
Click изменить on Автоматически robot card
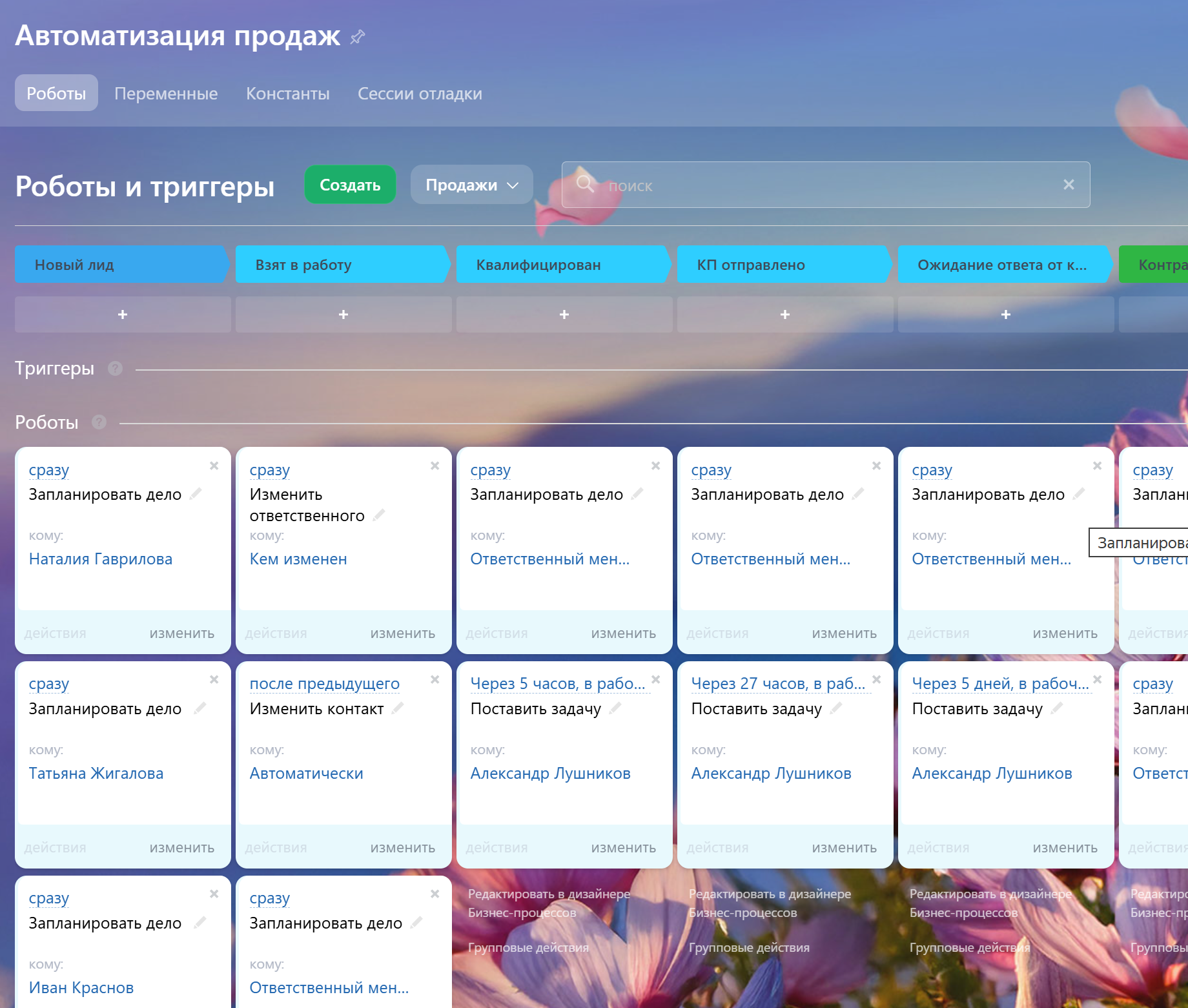pyautogui.click(x=402, y=847)
